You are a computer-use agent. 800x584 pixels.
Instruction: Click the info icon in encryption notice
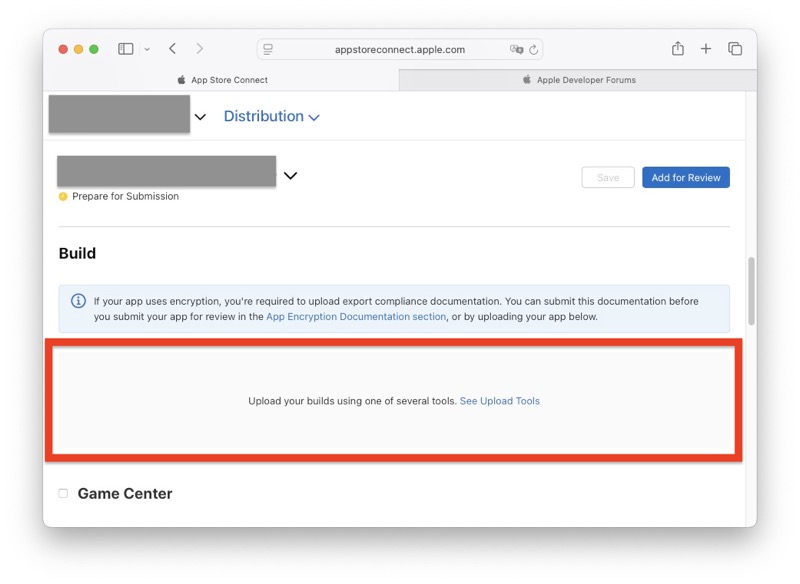click(x=78, y=301)
